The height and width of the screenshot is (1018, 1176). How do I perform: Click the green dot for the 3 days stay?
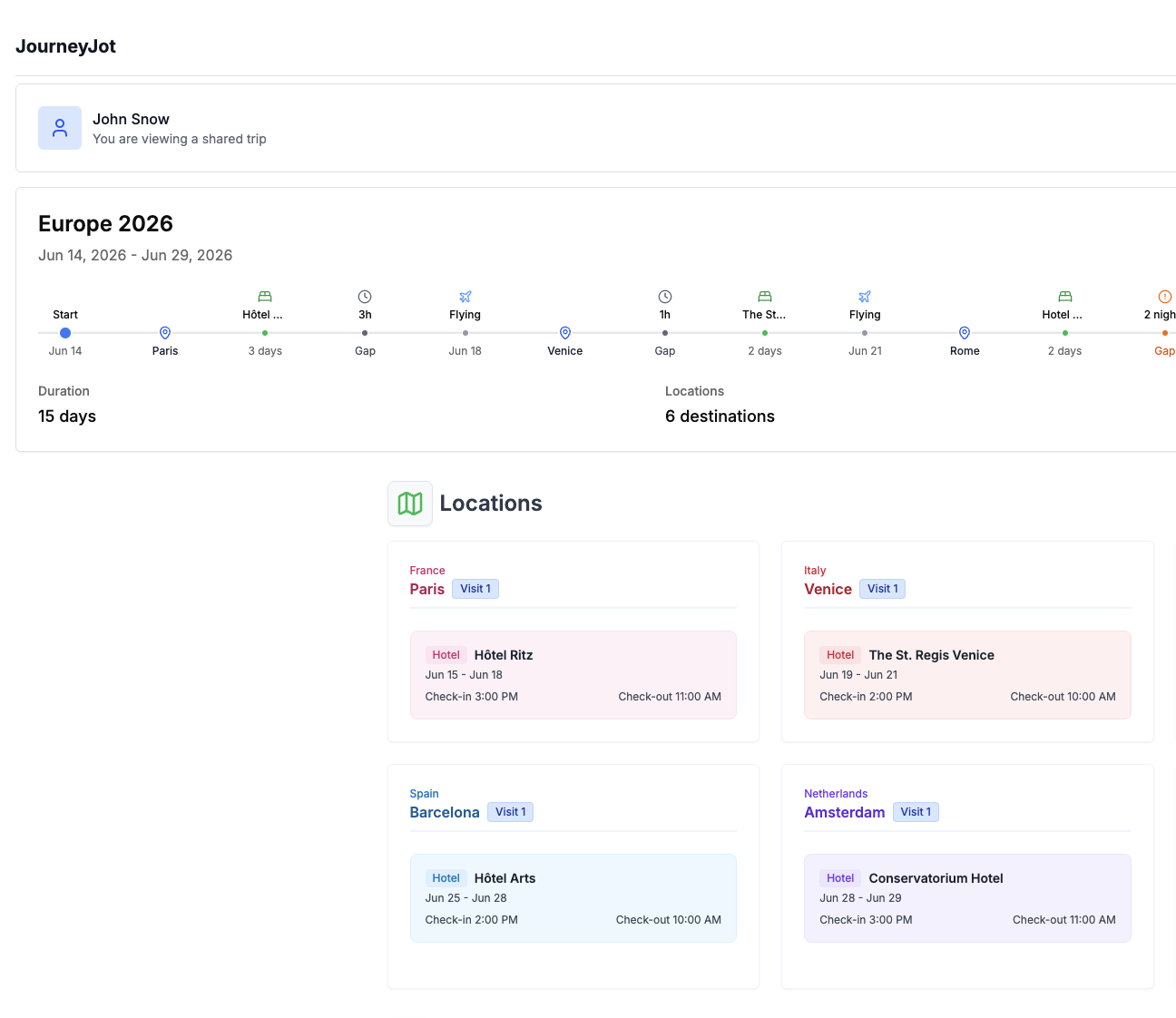pyautogui.click(x=265, y=333)
